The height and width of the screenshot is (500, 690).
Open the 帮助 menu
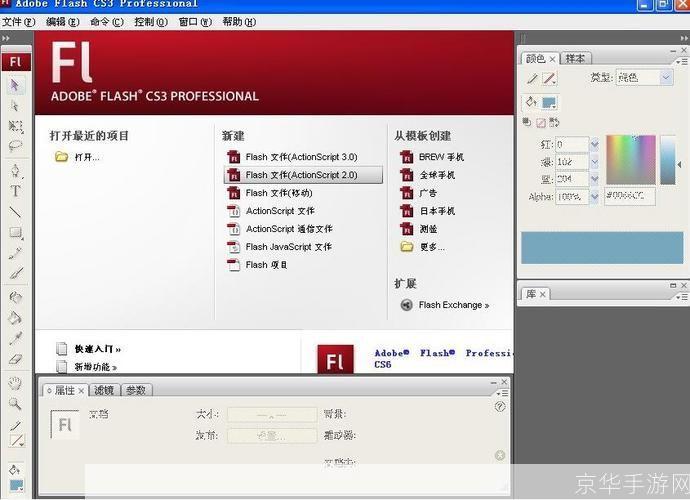pos(239,22)
